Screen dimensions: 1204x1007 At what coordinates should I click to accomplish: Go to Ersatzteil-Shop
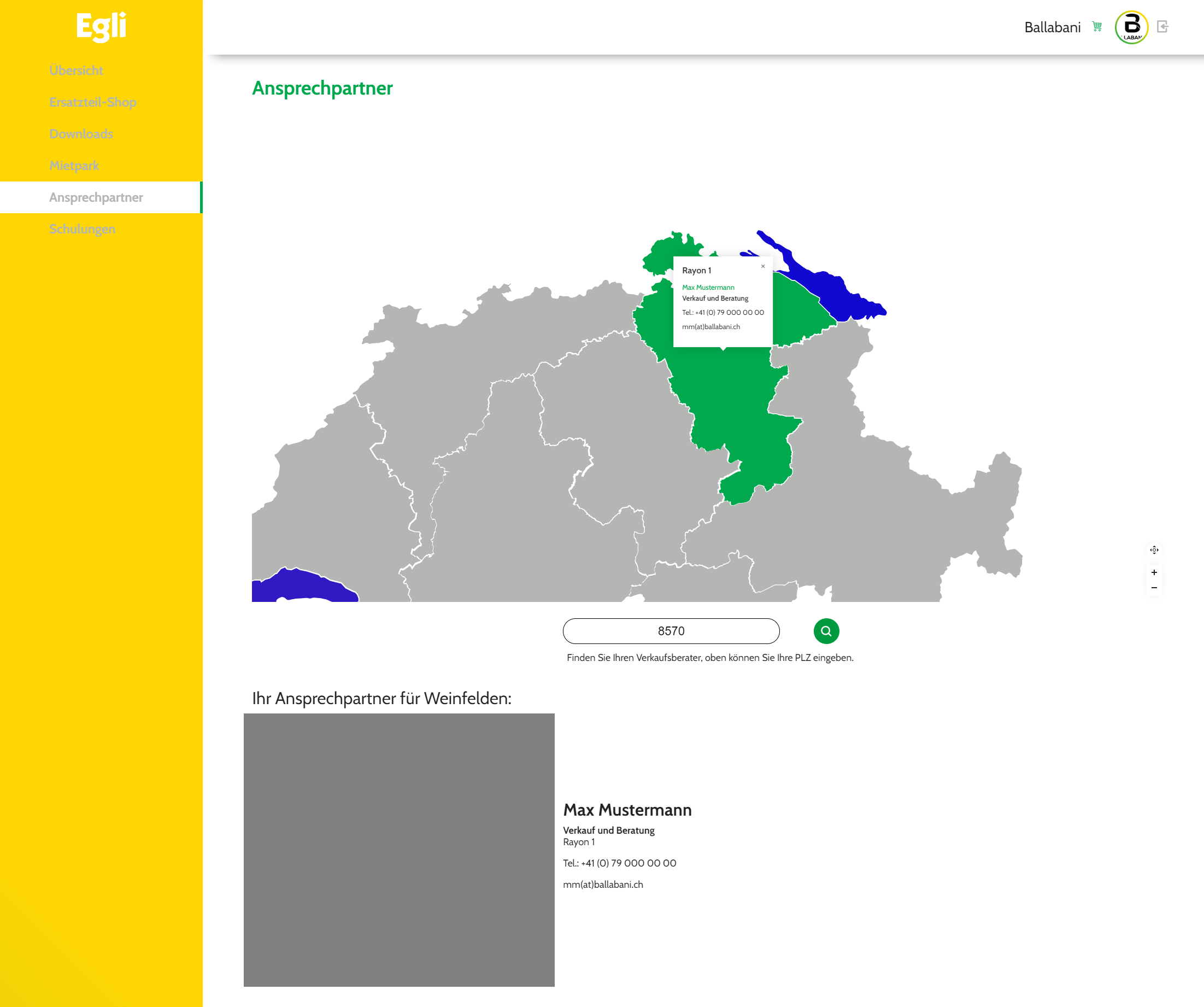(93, 102)
